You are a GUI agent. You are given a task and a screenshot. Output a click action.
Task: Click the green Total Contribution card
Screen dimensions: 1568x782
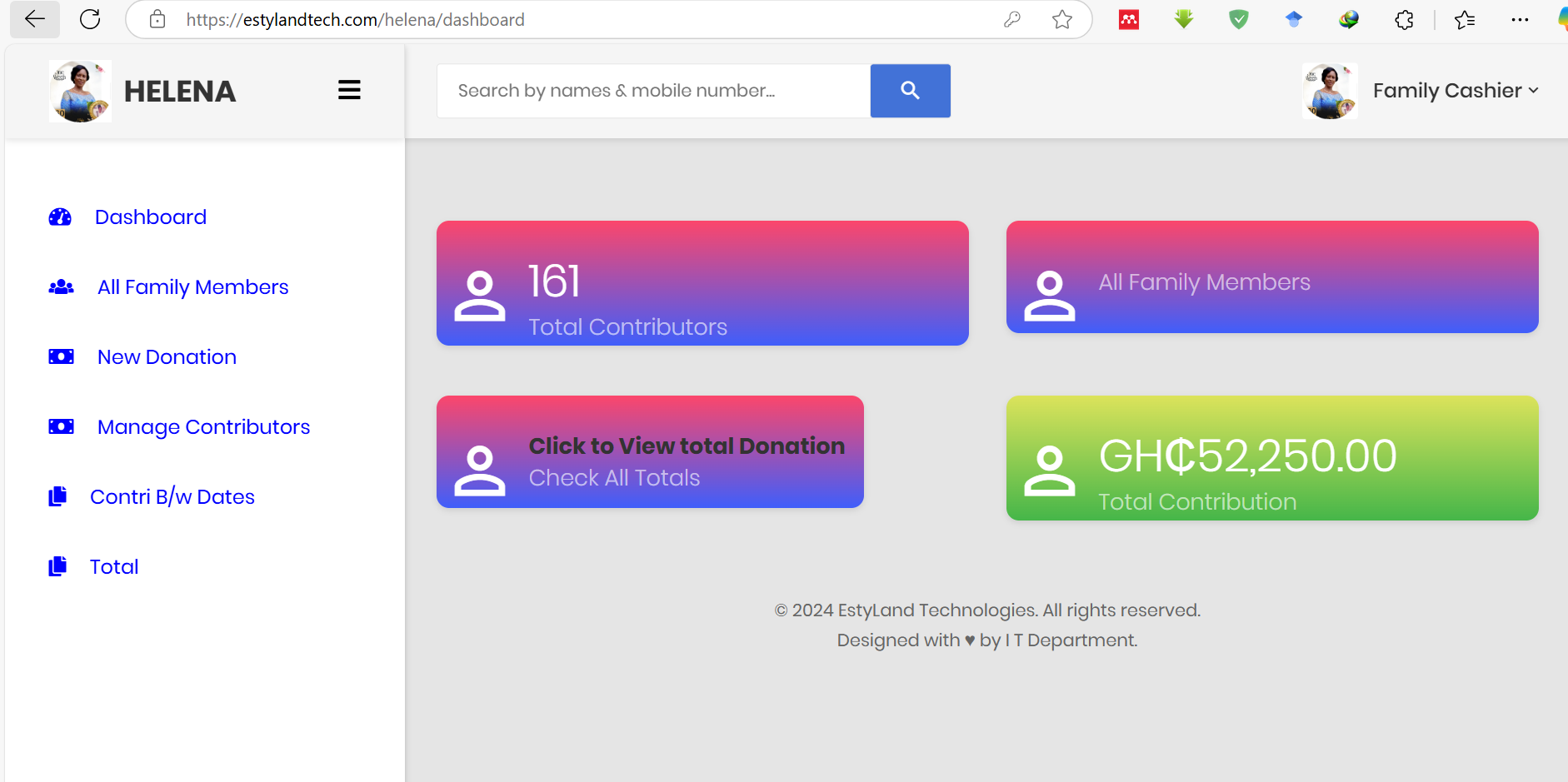pyautogui.click(x=1272, y=458)
